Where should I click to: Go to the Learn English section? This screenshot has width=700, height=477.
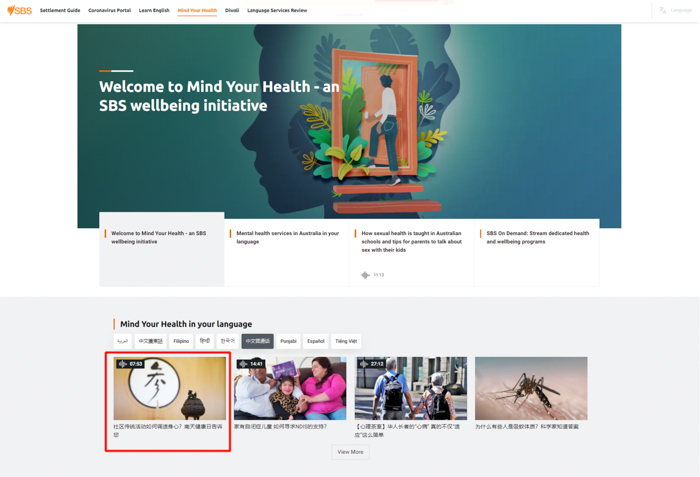[154, 10]
